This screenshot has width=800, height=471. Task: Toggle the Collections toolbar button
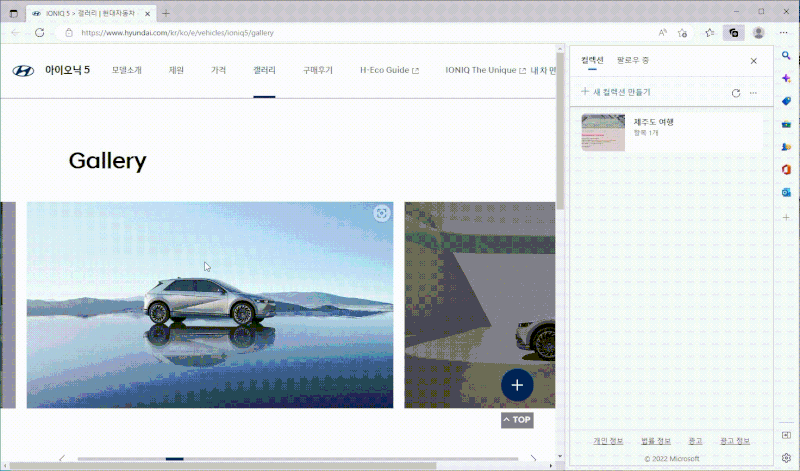tap(734, 33)
